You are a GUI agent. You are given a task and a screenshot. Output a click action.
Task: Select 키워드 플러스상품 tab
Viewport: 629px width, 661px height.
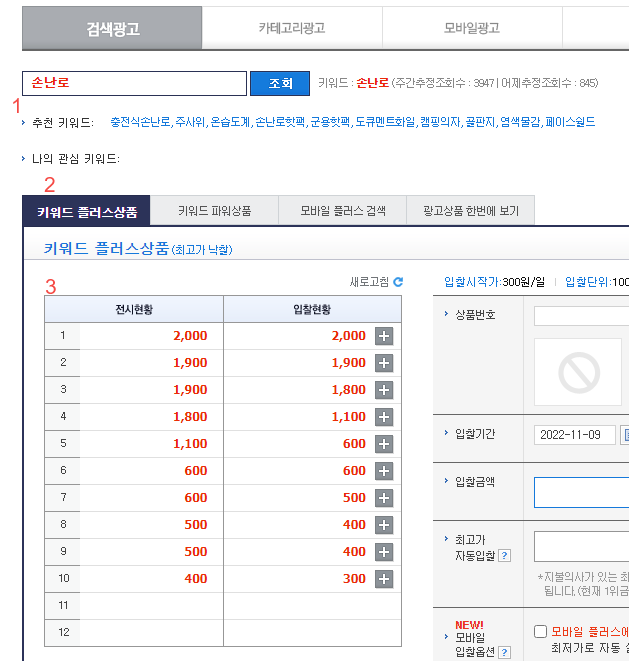[x=86, y=211]
